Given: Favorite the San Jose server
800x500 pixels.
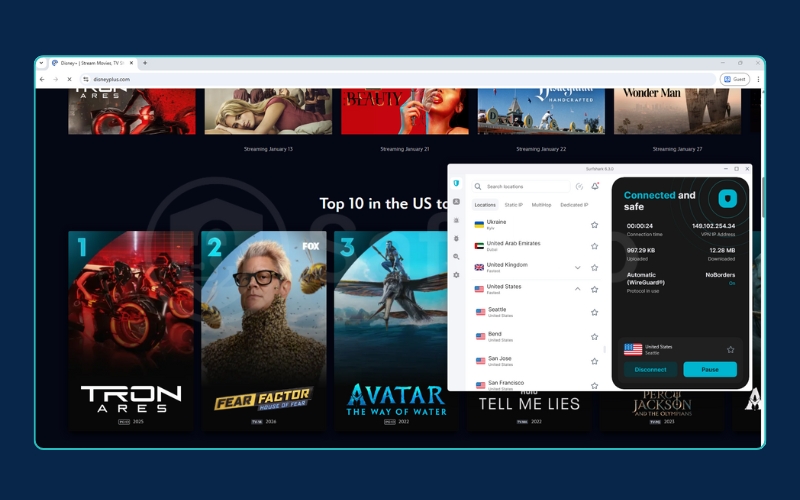Looking at the screenshot, I should tap(594, 361).
